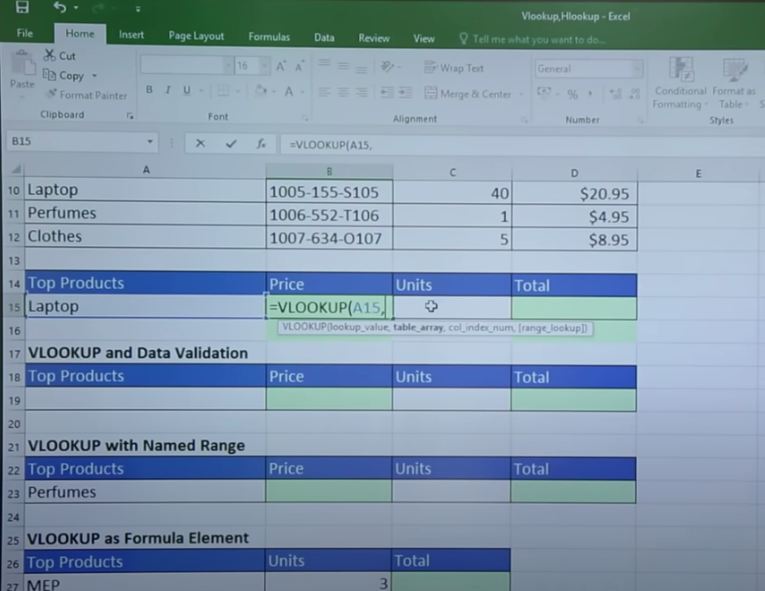Click the Bottom Align icon
The height and width of the screenshot is (591, 765).
coord(361,68)
